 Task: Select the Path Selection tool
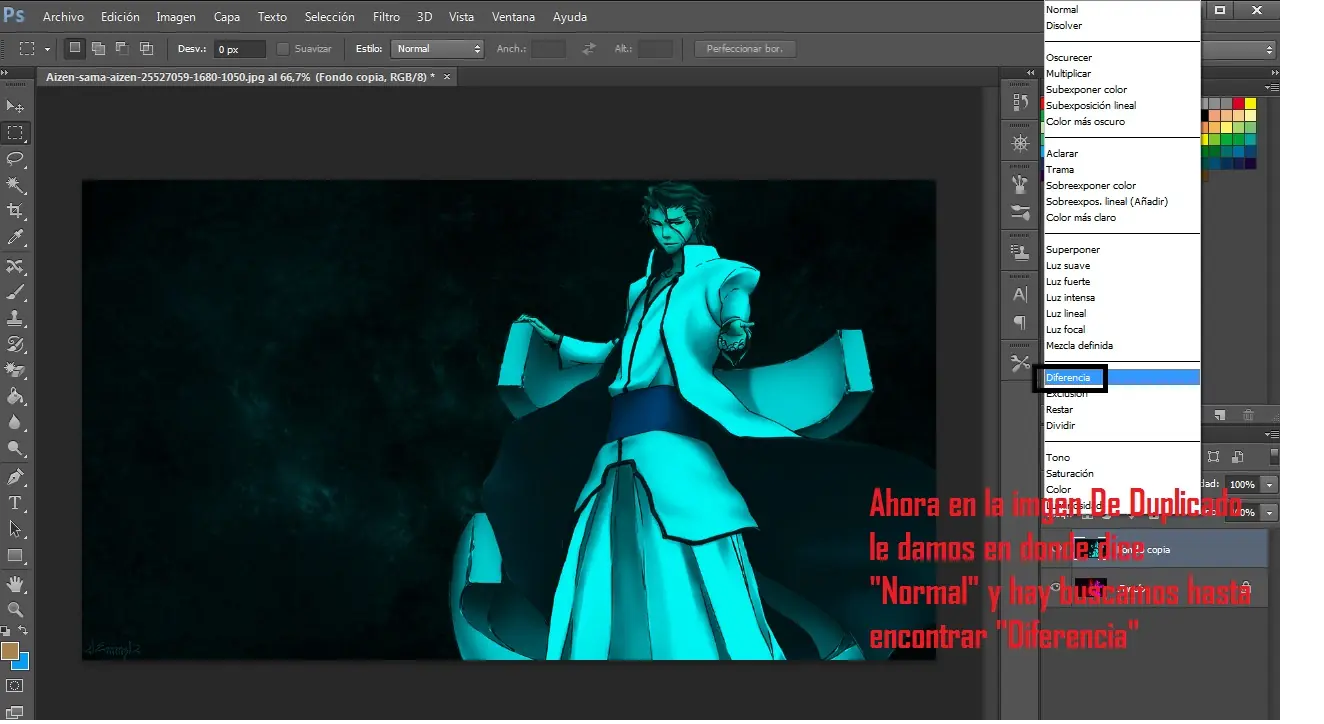click(x=15, y=529)
